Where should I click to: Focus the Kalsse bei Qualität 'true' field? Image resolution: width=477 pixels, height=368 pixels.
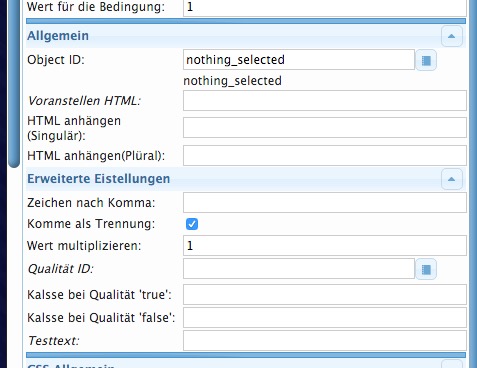tap(325, 294)
